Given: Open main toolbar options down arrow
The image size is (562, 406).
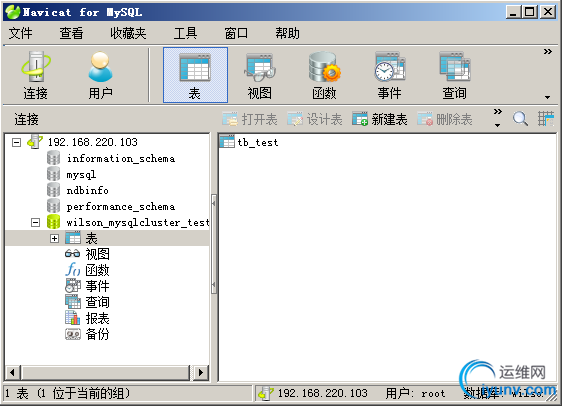Looking at the screenshot, I should (547, 97).
